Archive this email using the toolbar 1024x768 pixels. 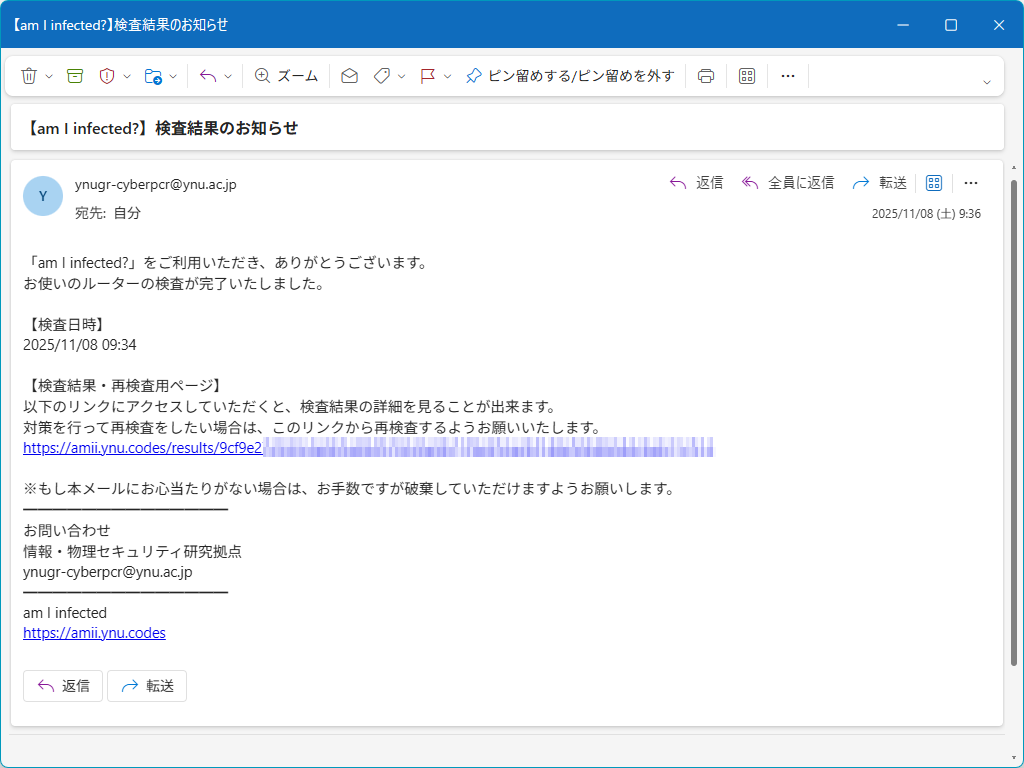click(75, 76)
